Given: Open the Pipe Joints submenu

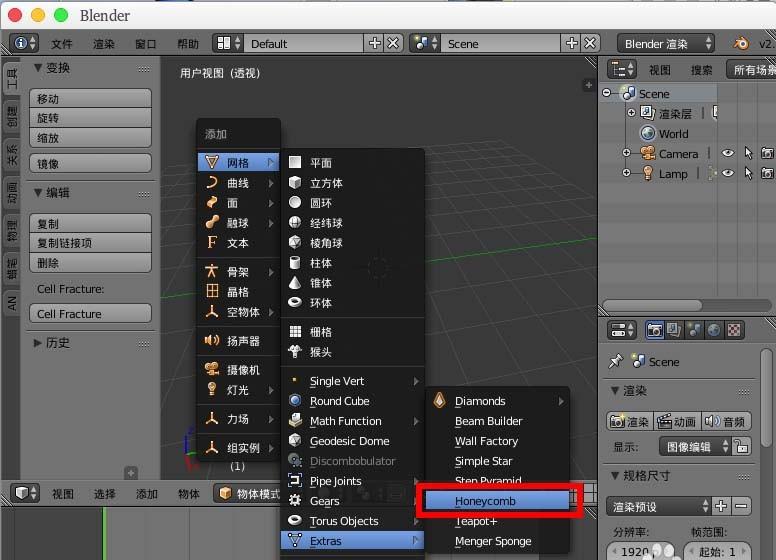Looking at the screenshot, I should [353, 481].
